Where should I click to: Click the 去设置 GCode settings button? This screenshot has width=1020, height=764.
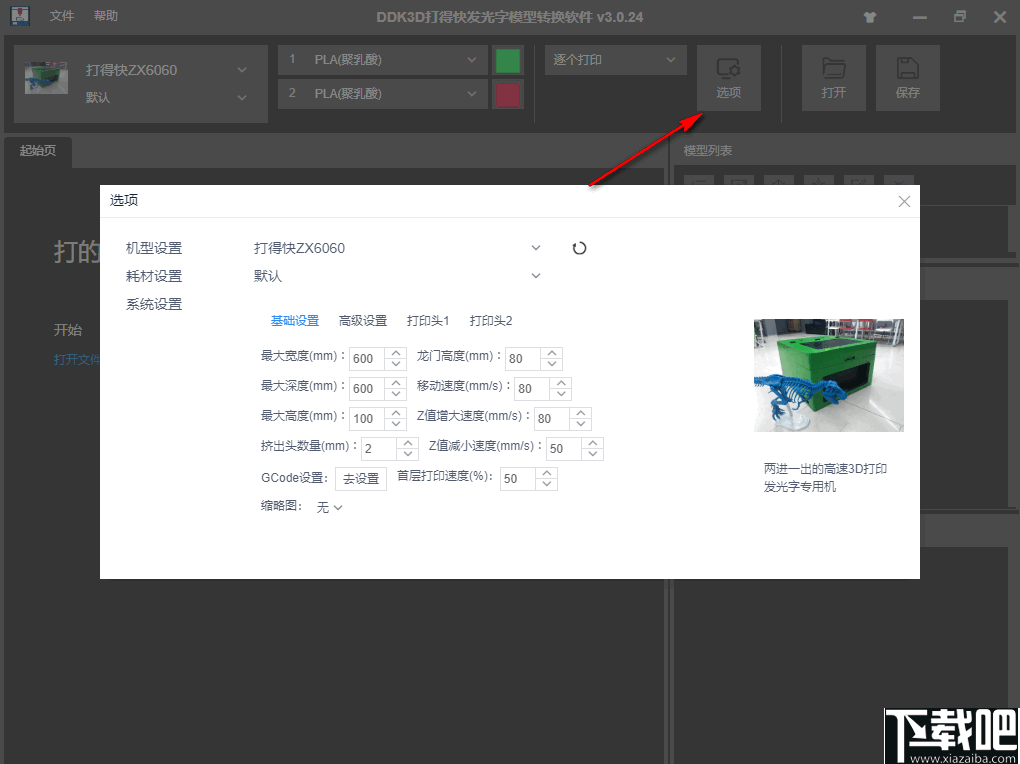[x=360, y=478]
